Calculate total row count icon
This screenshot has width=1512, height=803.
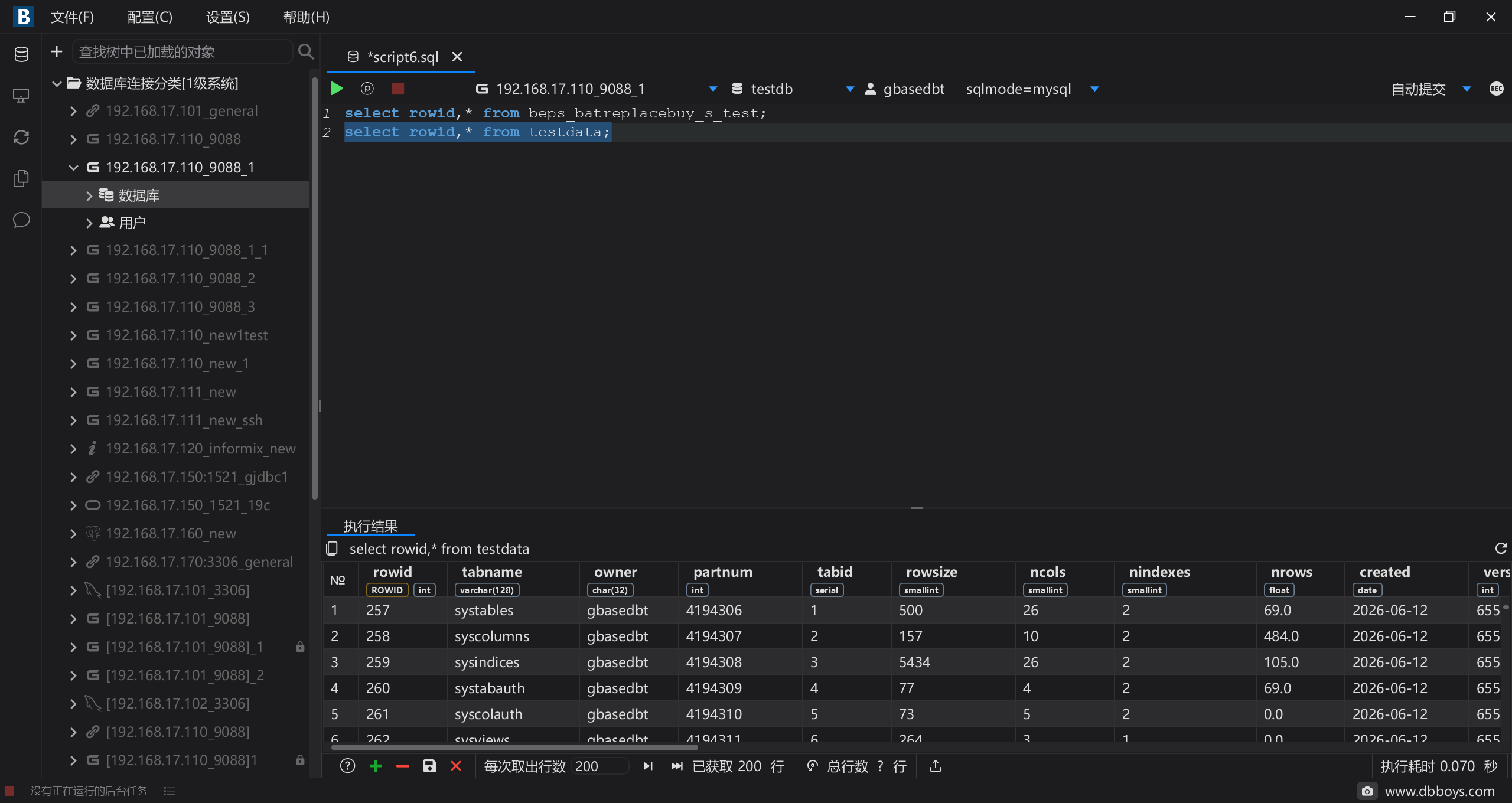813,766
